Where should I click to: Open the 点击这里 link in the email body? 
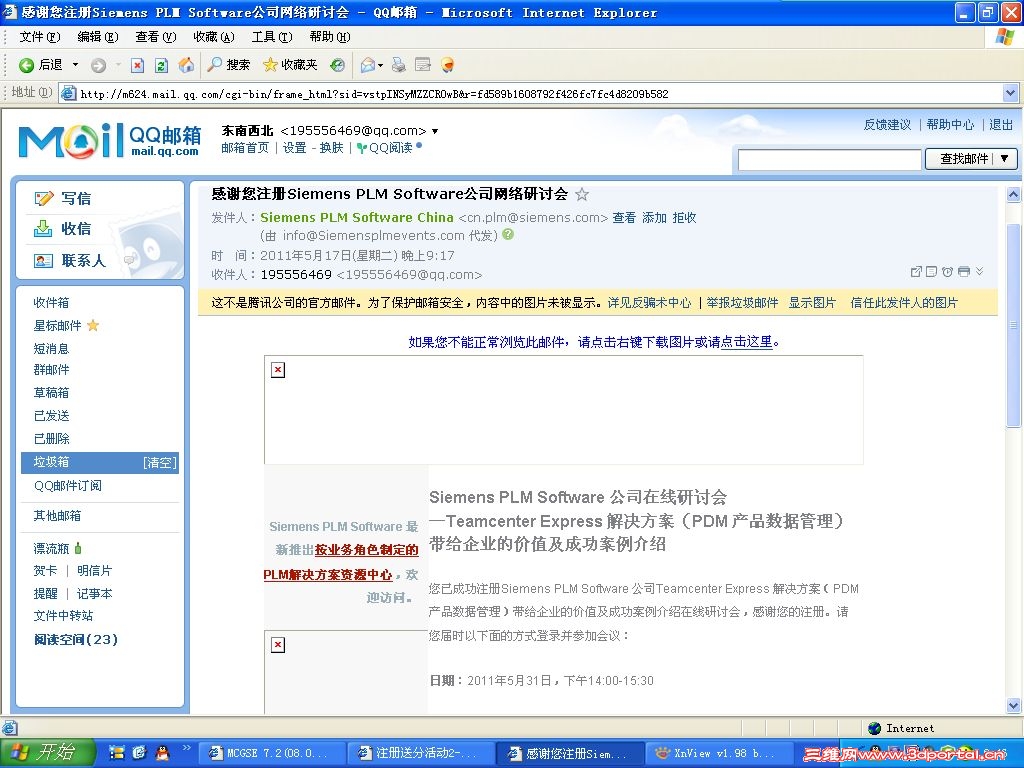coord(746,342)
